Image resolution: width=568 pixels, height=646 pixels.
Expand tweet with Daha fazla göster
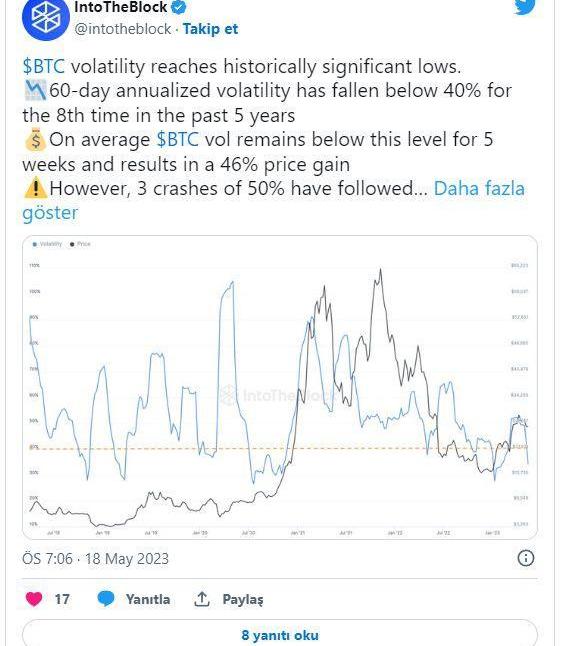coord(273,201)
